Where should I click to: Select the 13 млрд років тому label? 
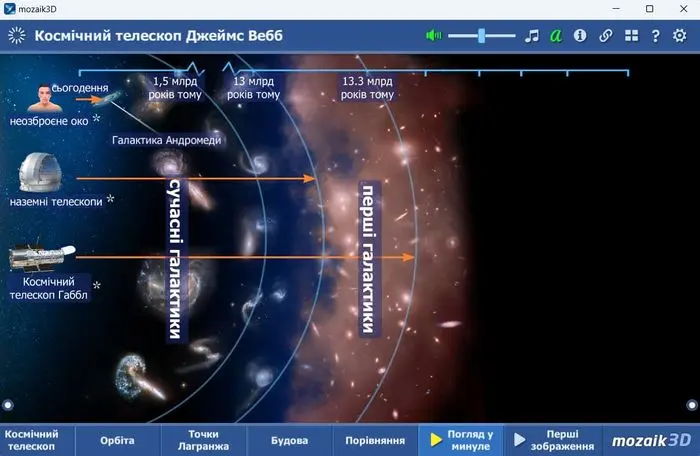pos(253,88)
